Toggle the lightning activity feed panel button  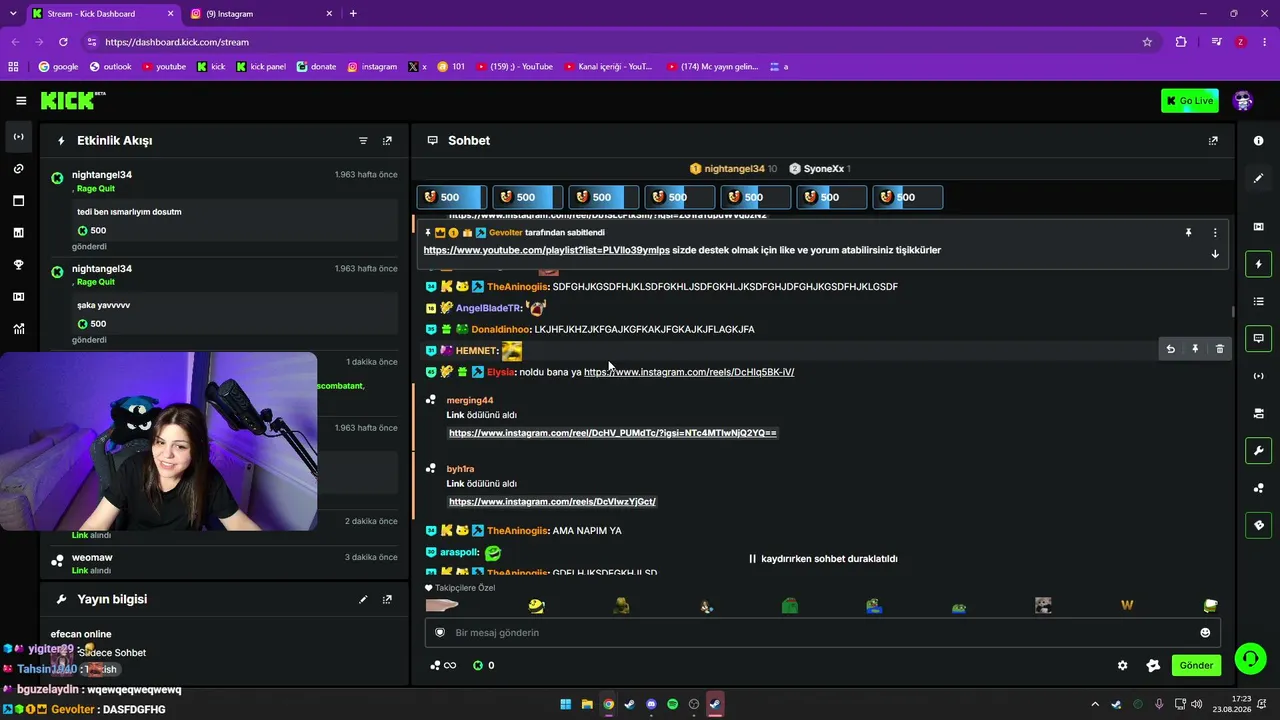pos(1258,264)
